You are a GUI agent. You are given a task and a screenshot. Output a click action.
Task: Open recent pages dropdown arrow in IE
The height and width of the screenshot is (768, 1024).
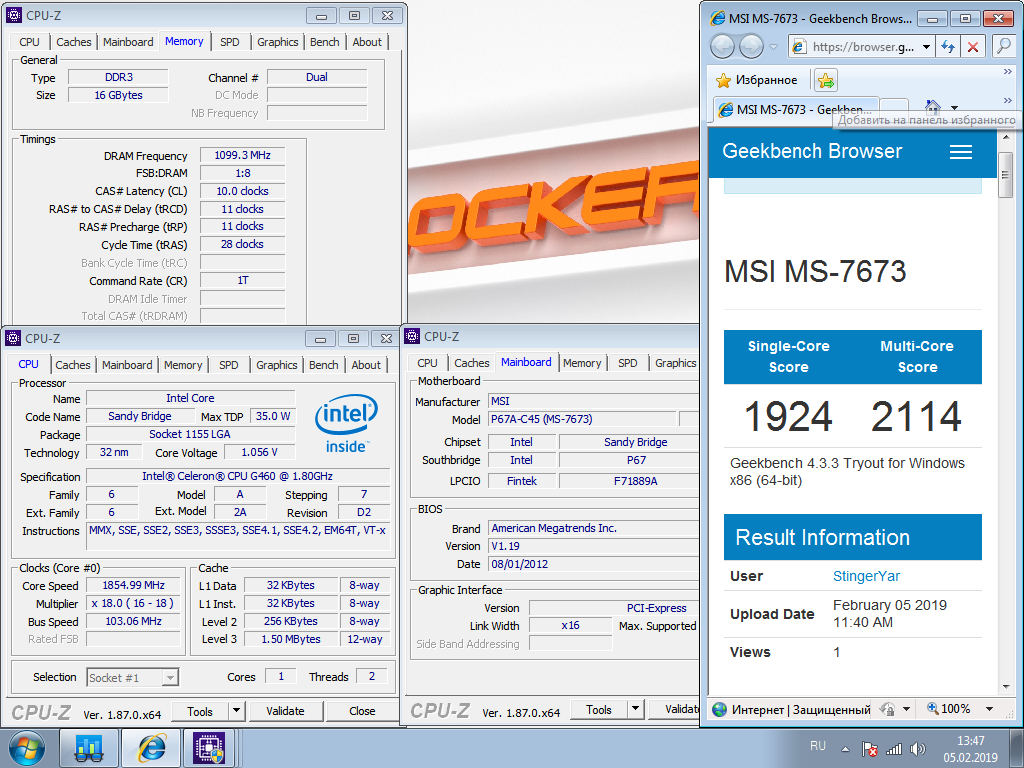click(773, 47)
